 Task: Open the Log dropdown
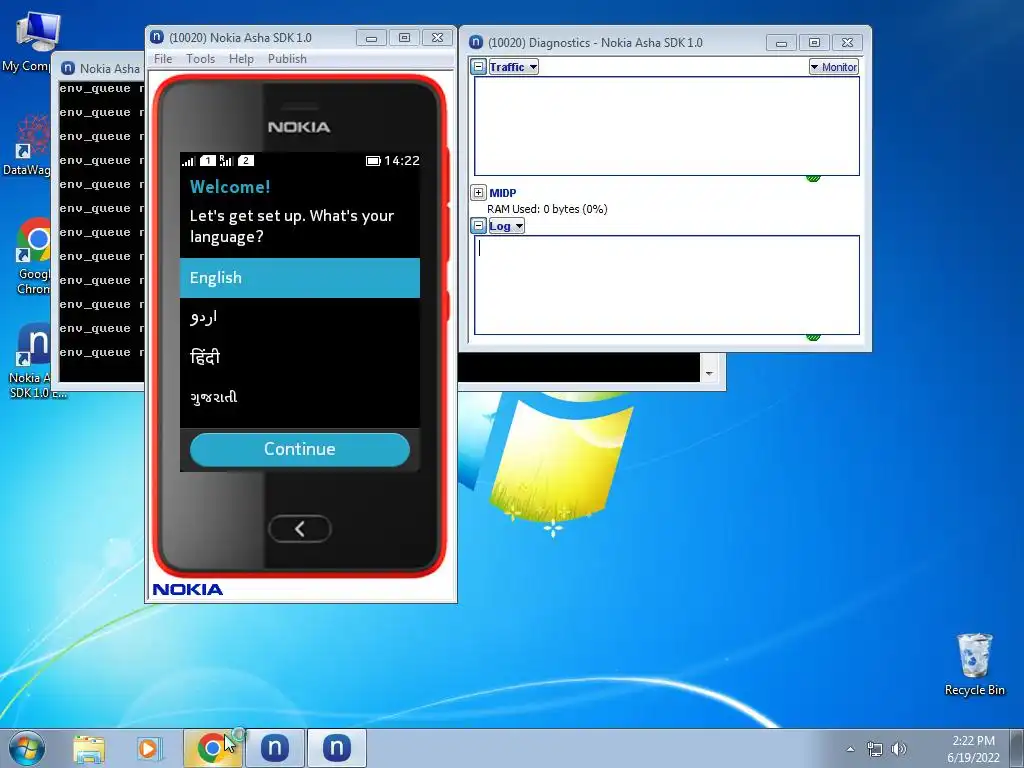point(506,226)
